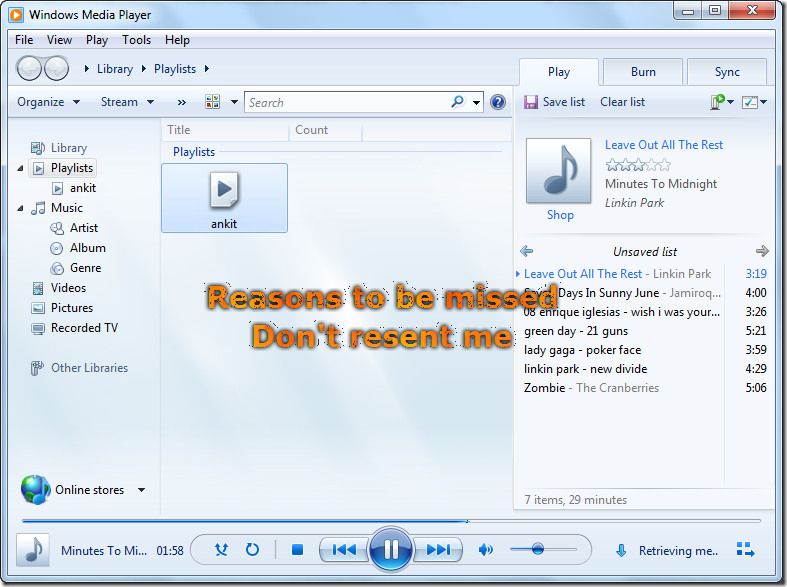Click the Genre icon in sidebar
This screenshot has height=587, width=787.
57,268
